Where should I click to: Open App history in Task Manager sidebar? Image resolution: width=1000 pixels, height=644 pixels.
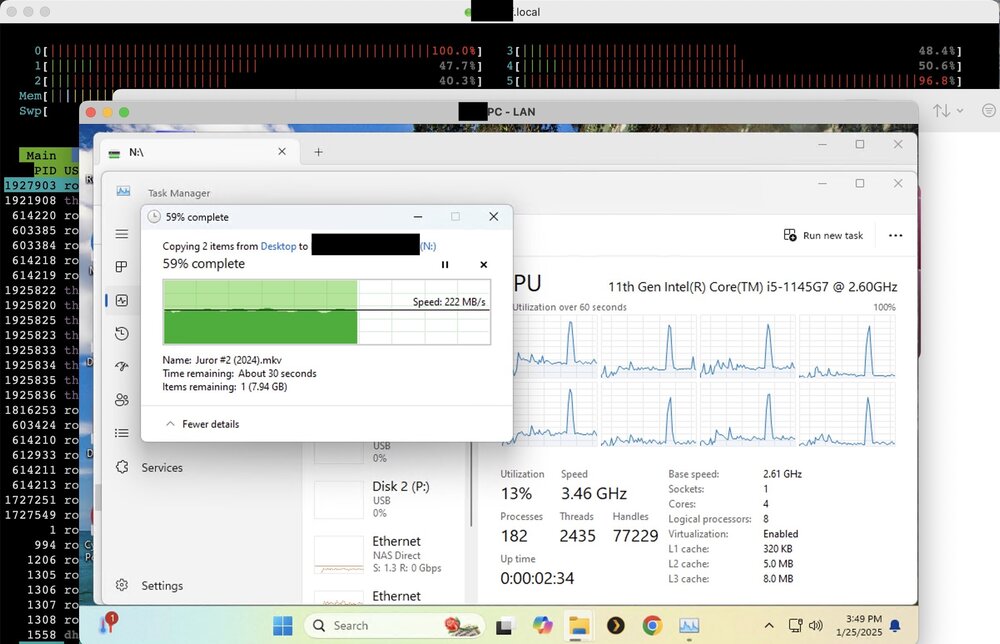122,333
